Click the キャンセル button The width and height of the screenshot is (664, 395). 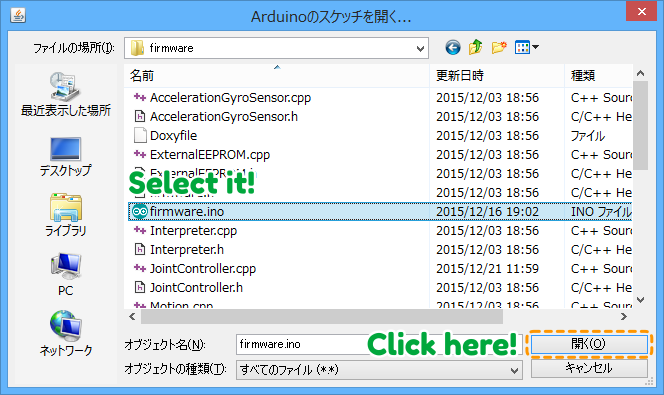[589, 368]
